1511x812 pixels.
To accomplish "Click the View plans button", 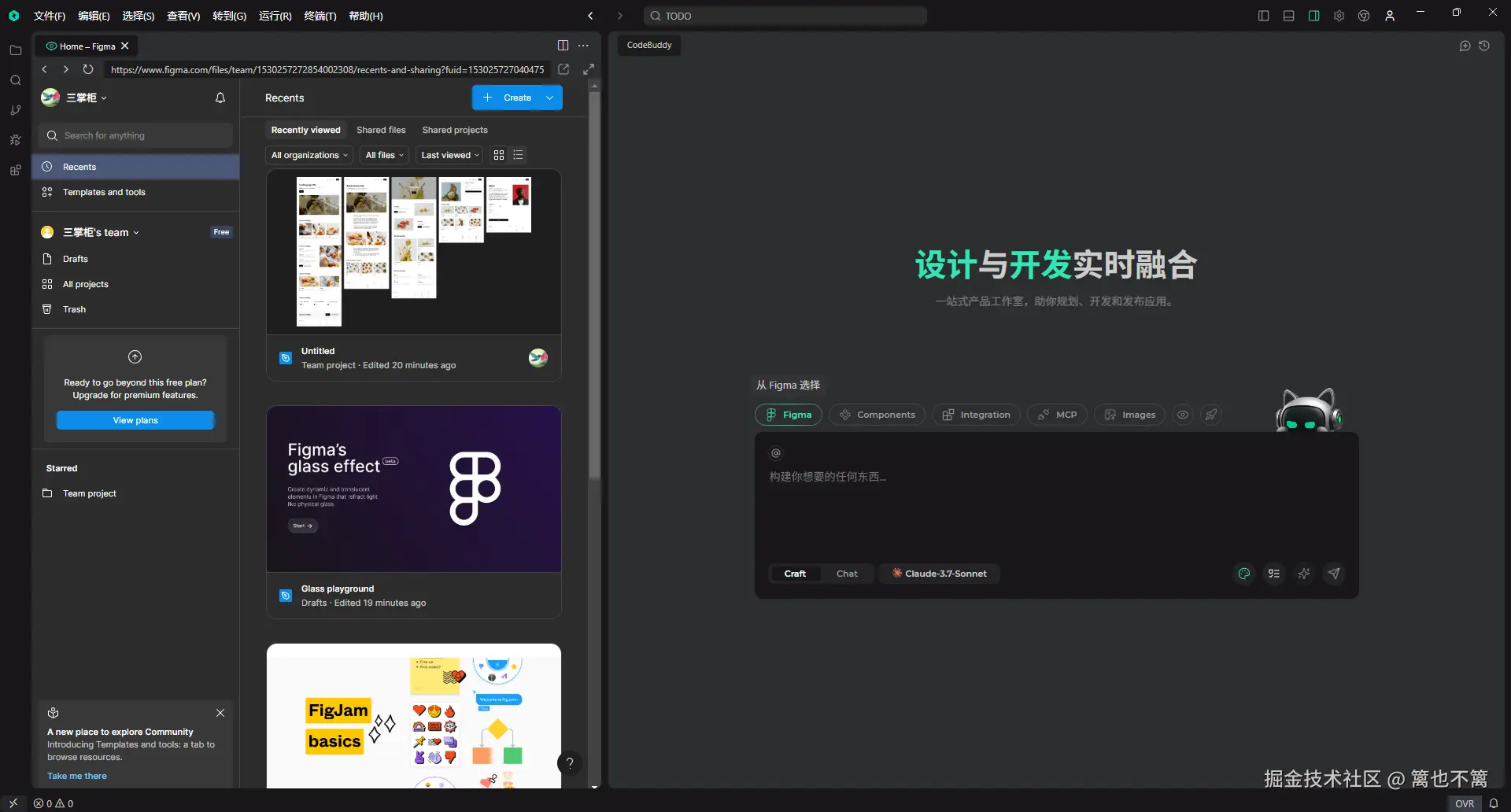I will pyautogui.click(x=135, y=420).
